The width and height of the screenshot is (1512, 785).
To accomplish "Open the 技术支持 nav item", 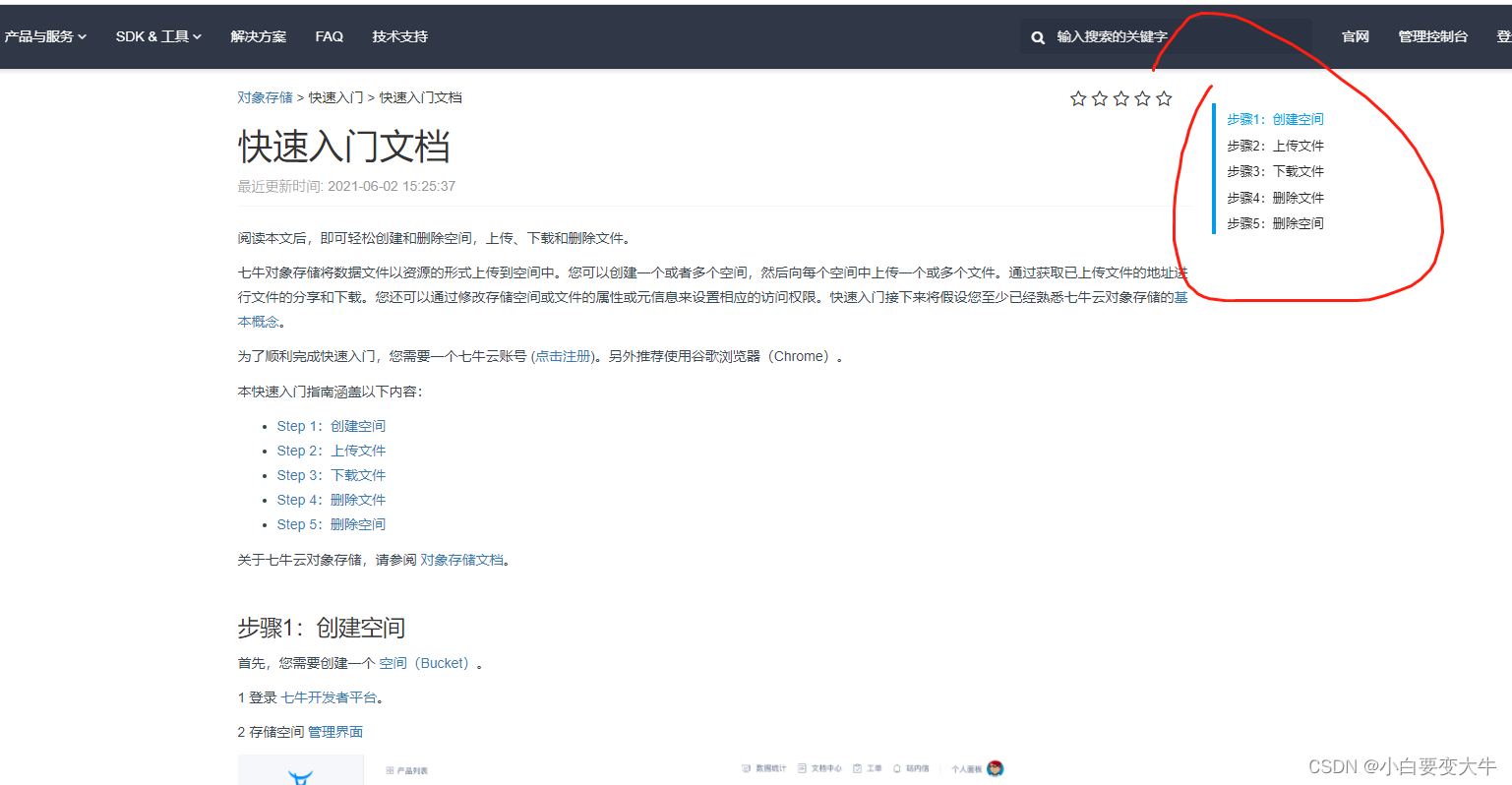I will pyautogui.click(x=400, y=36).
